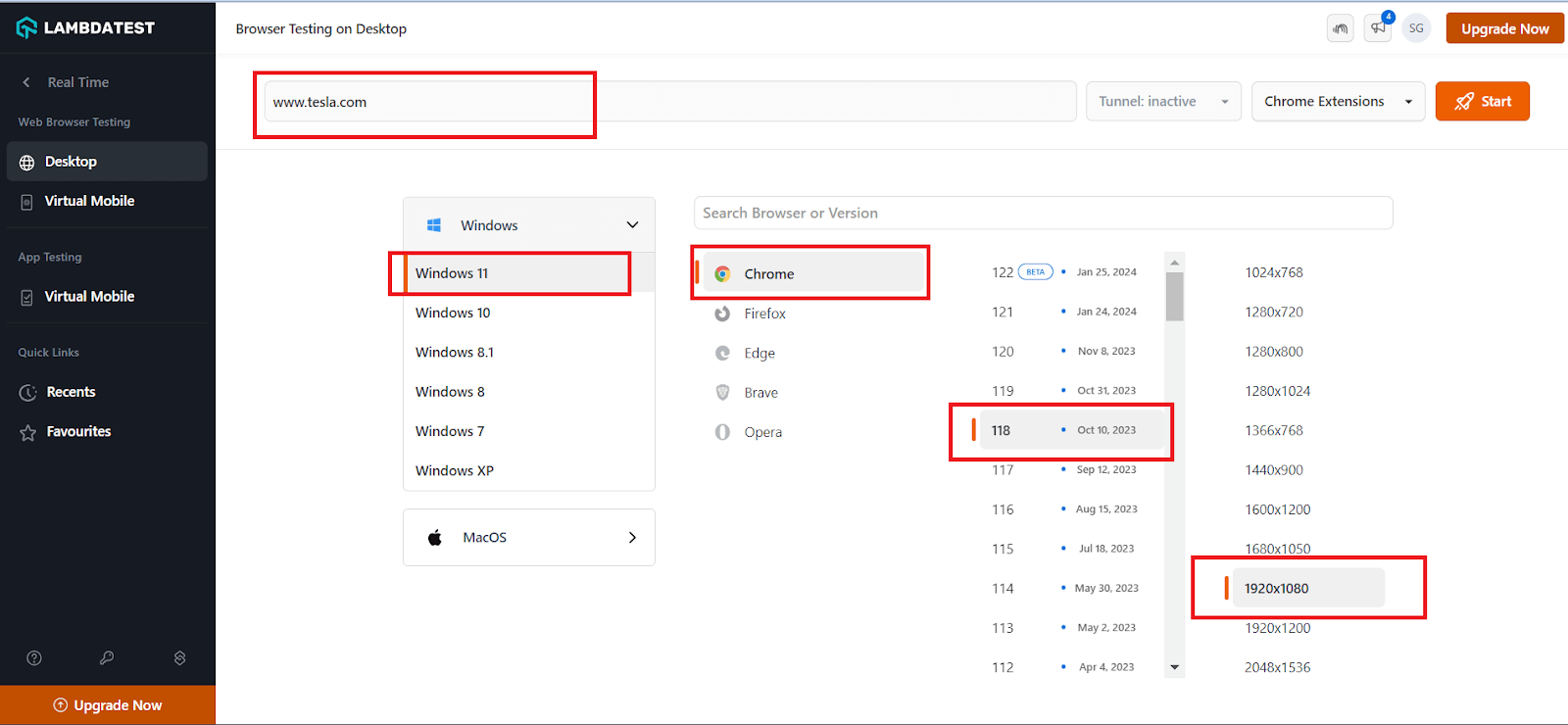Image resolution: width=1568 pixels, height=725 pixels.
Task: Open the Chrome Extensions dropdown
Action: tap(1338, 102)
